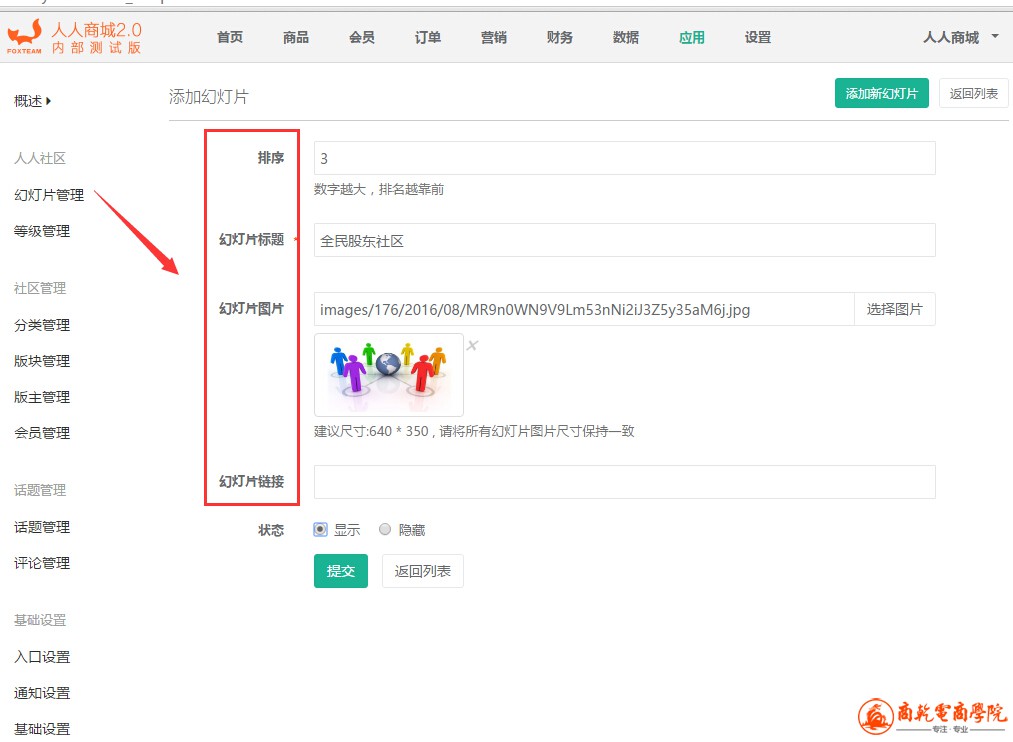
Task: Click the 幻灯片标题 text field
Action: click(x=624, y=240)
